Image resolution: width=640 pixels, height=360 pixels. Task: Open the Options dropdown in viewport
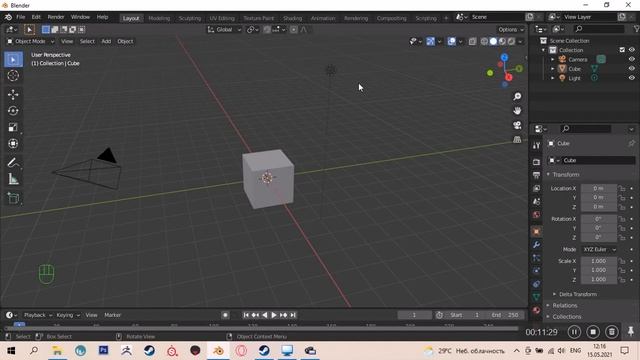[511, 29]
